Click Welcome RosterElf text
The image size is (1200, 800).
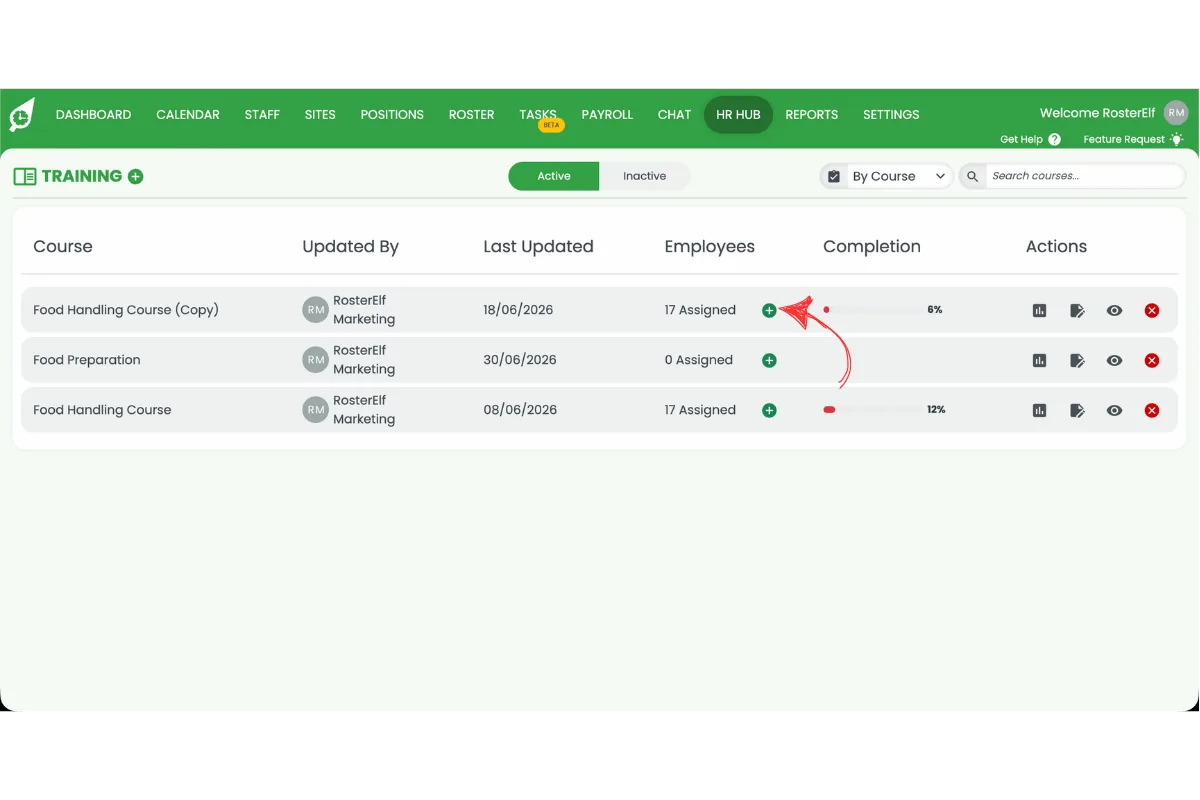point(1097,113)
